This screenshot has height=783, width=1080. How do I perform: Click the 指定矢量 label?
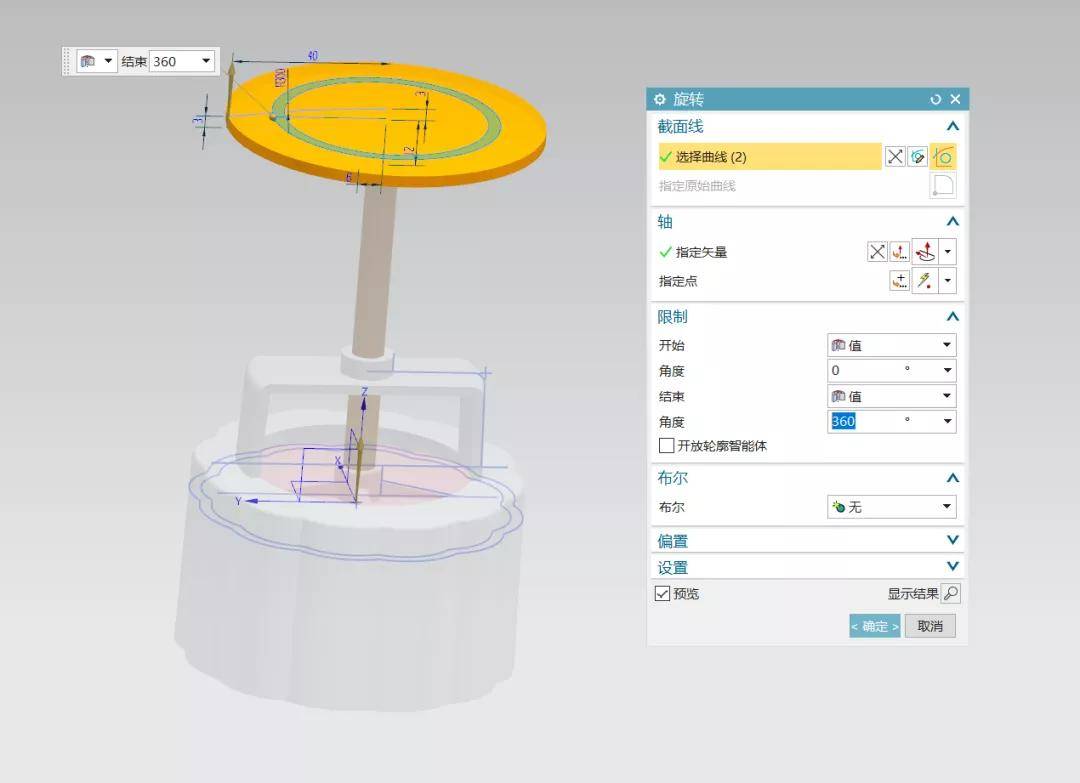tap(701, 252)
